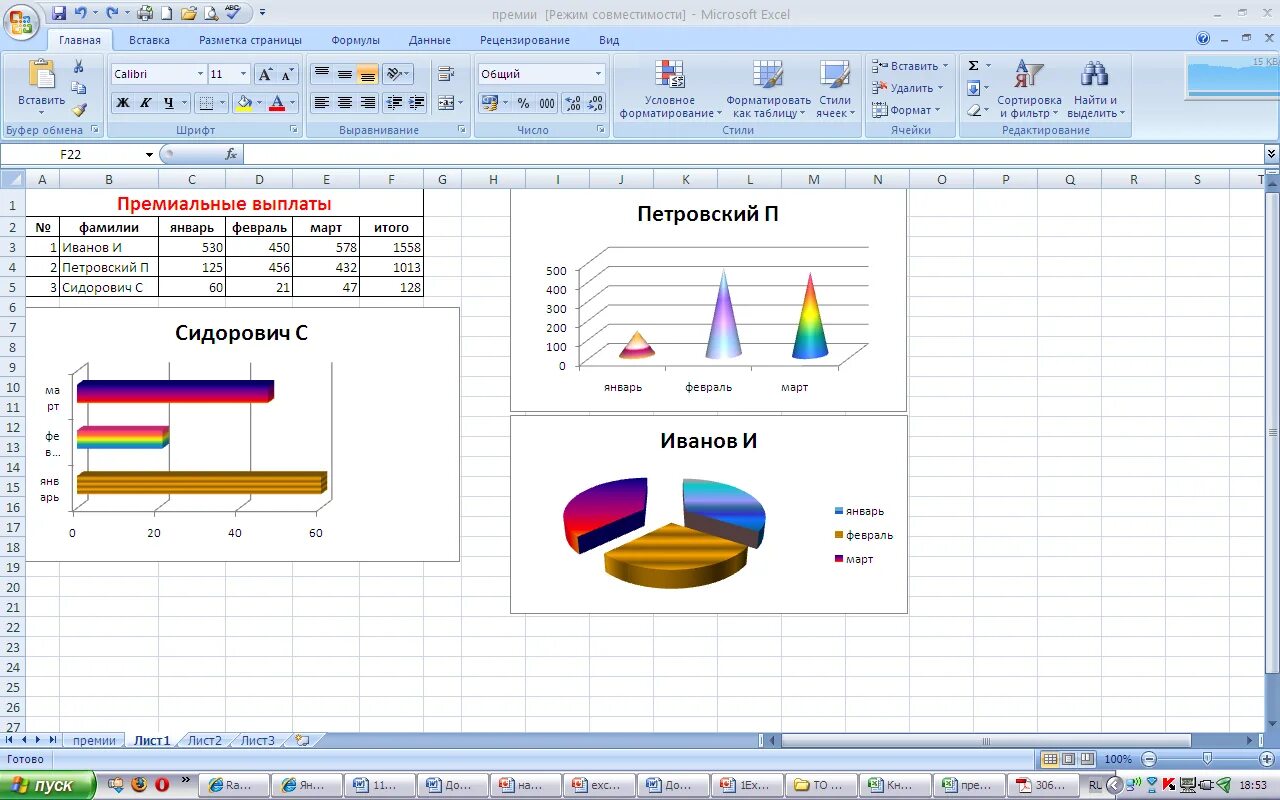Open the number format (Общий) dropdown
Viewport: 1280px width, 800px height.
pos(599,74)
